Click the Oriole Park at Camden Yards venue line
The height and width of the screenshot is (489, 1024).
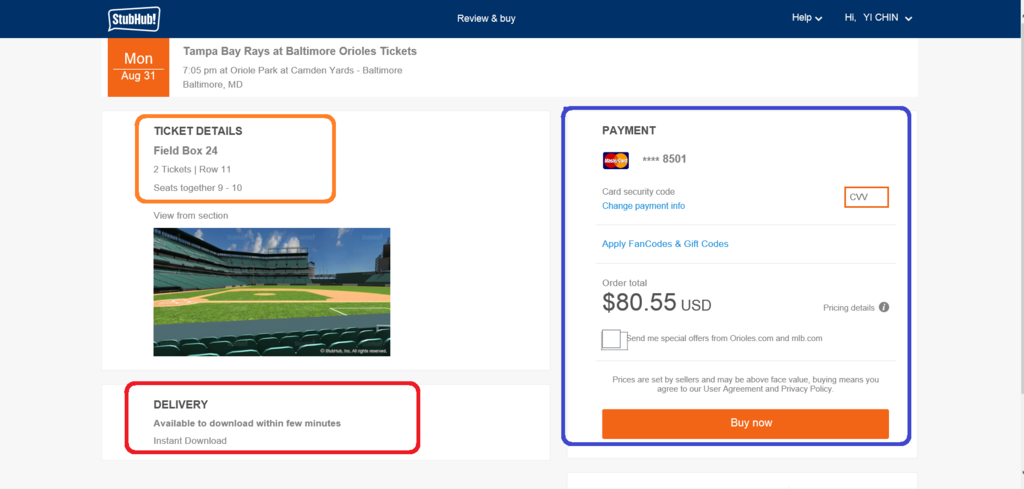292,71
